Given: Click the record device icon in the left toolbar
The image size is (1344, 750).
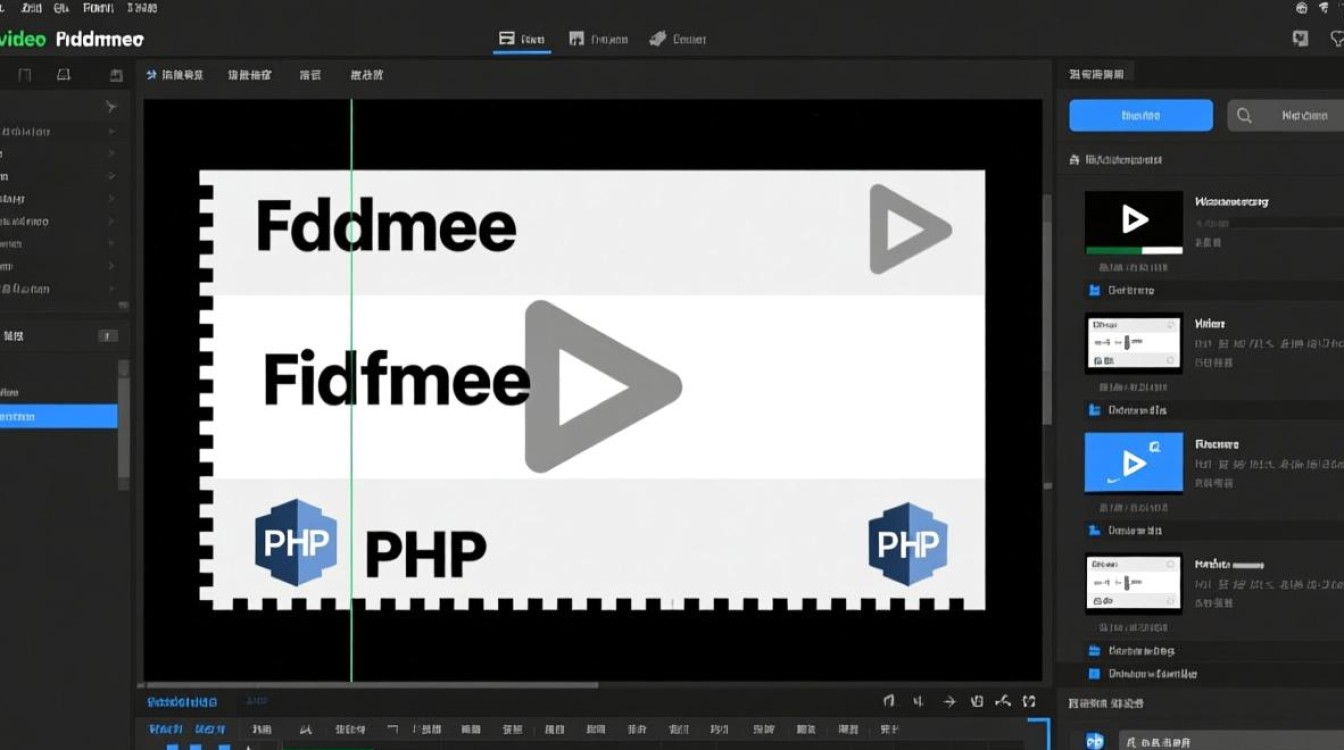Looking at the screenshot, I should point(65,75).
